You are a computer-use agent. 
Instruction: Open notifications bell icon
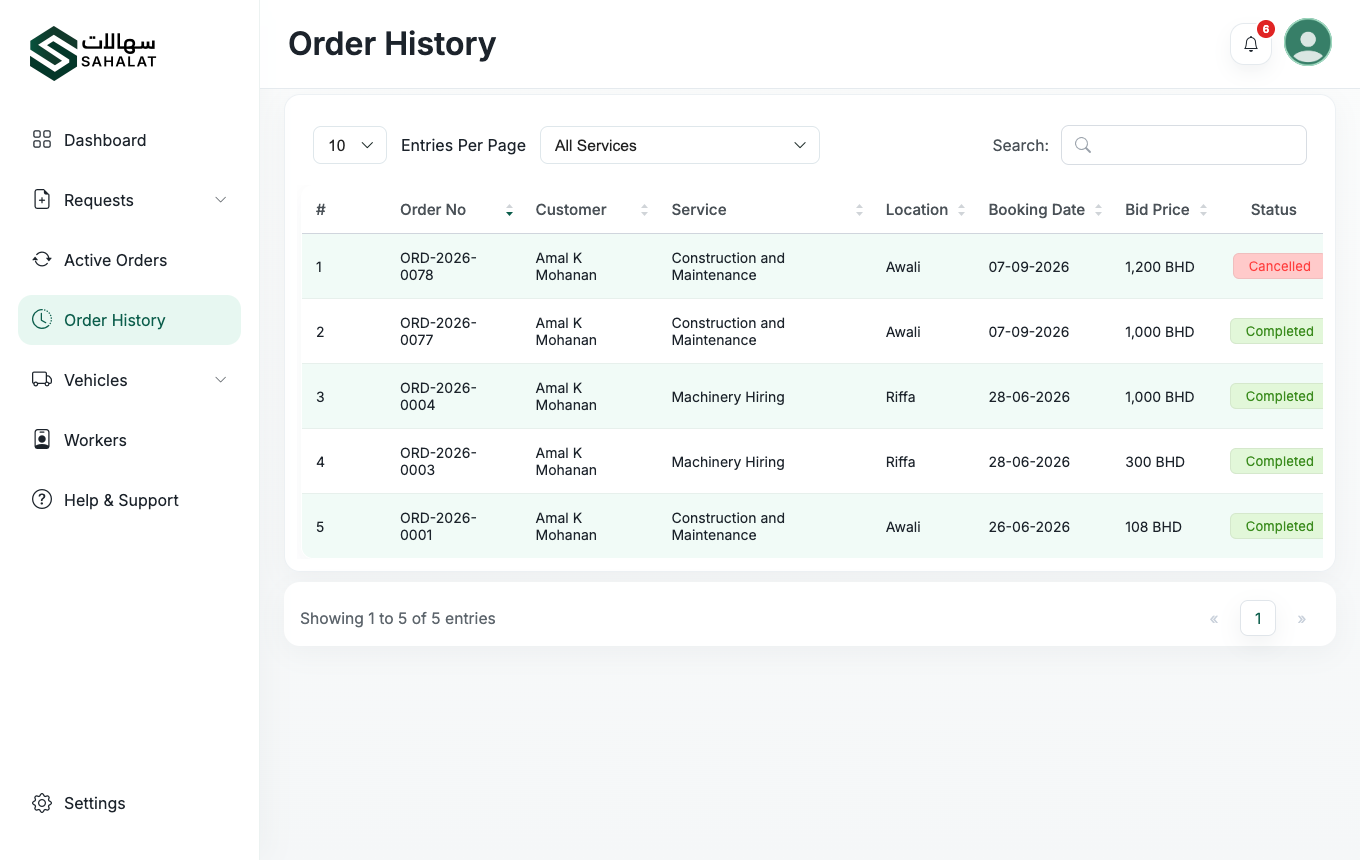tap(1251, 44)
